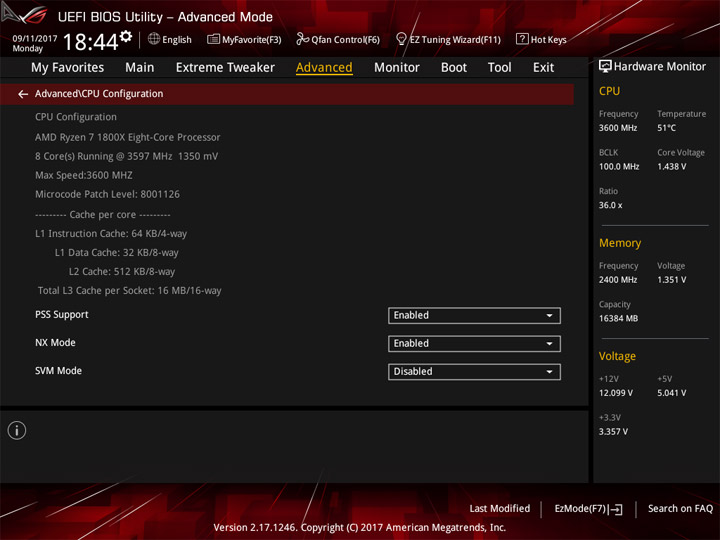This screenshot has width=720, height=540.
Task: Click the Hot Keys question mark icon
Action: [522, 39]
